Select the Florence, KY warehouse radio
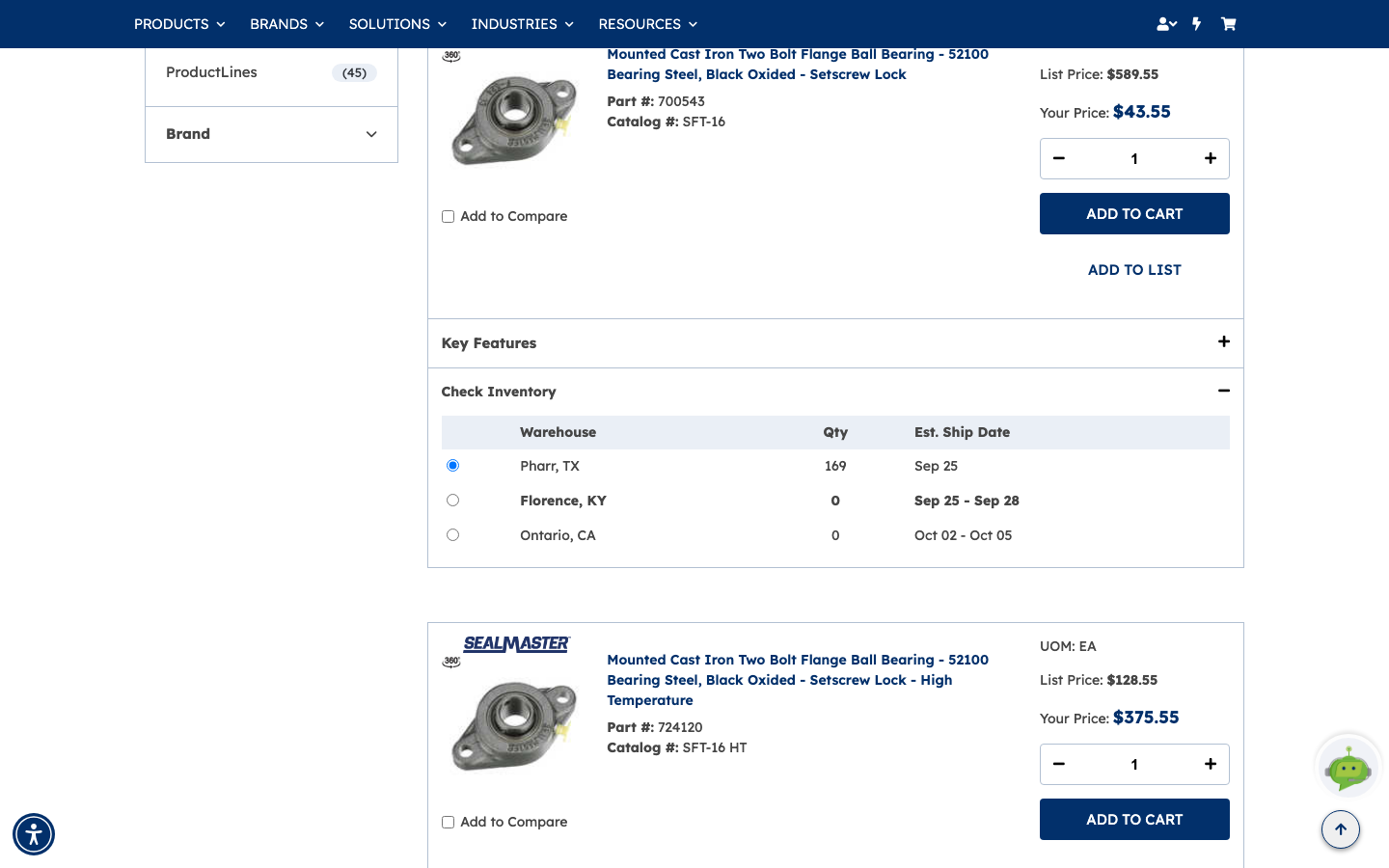The height and width of the screenshot is (868, 1389). coord(452,501)
